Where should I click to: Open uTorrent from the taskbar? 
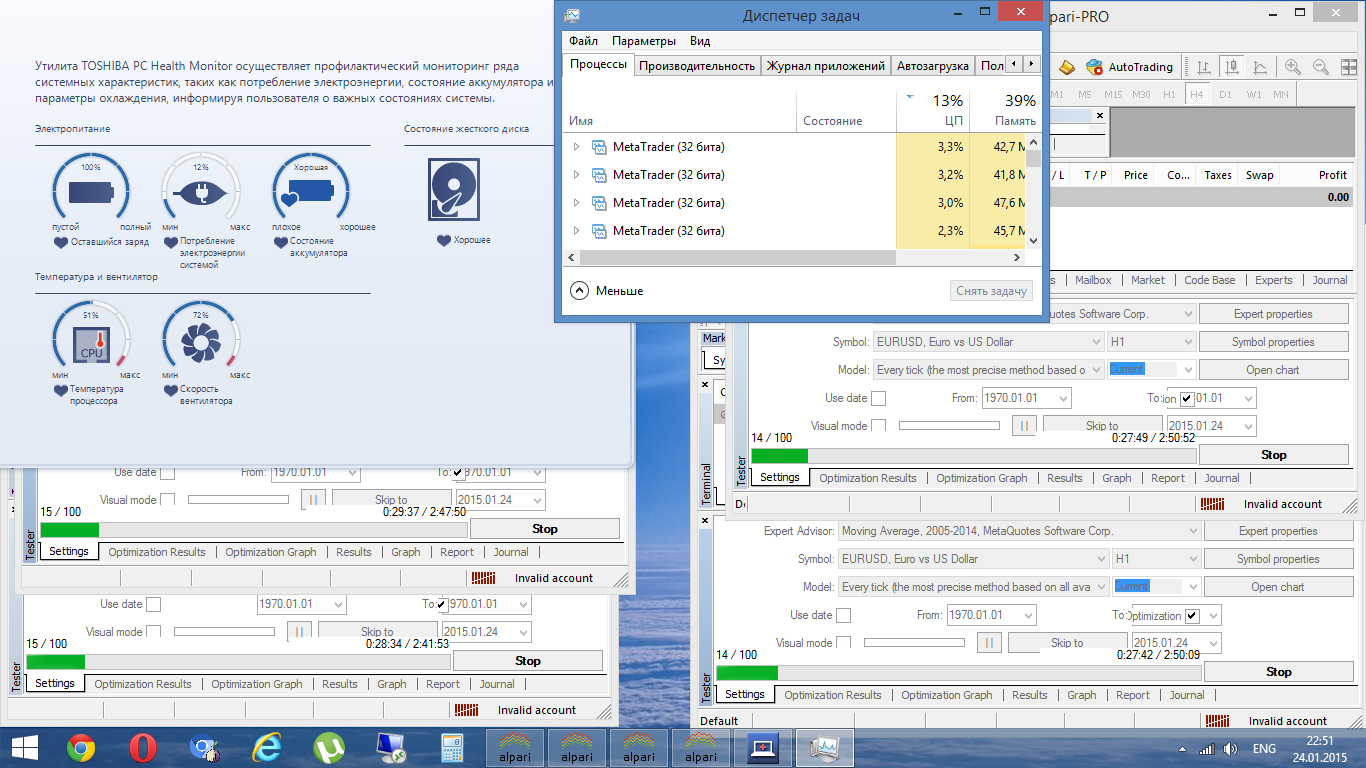coord(328,748)
